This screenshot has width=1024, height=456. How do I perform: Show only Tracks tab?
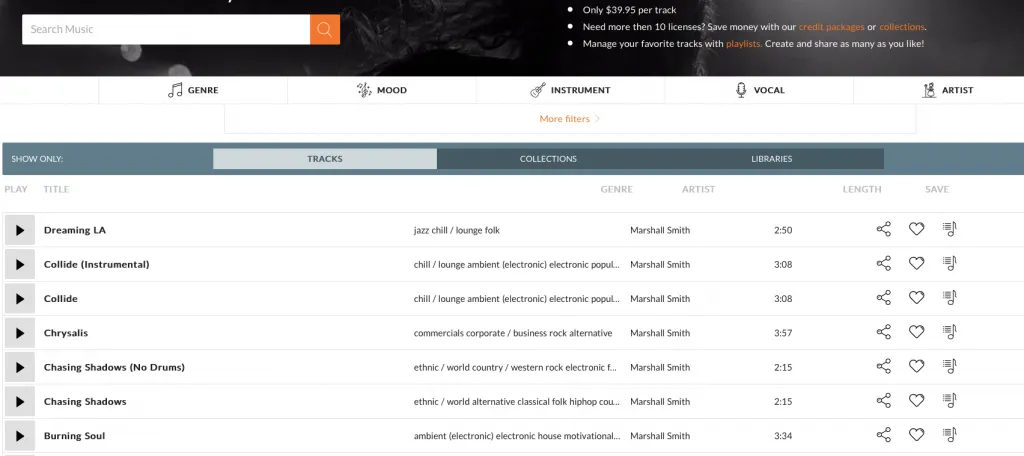[325, 159]
